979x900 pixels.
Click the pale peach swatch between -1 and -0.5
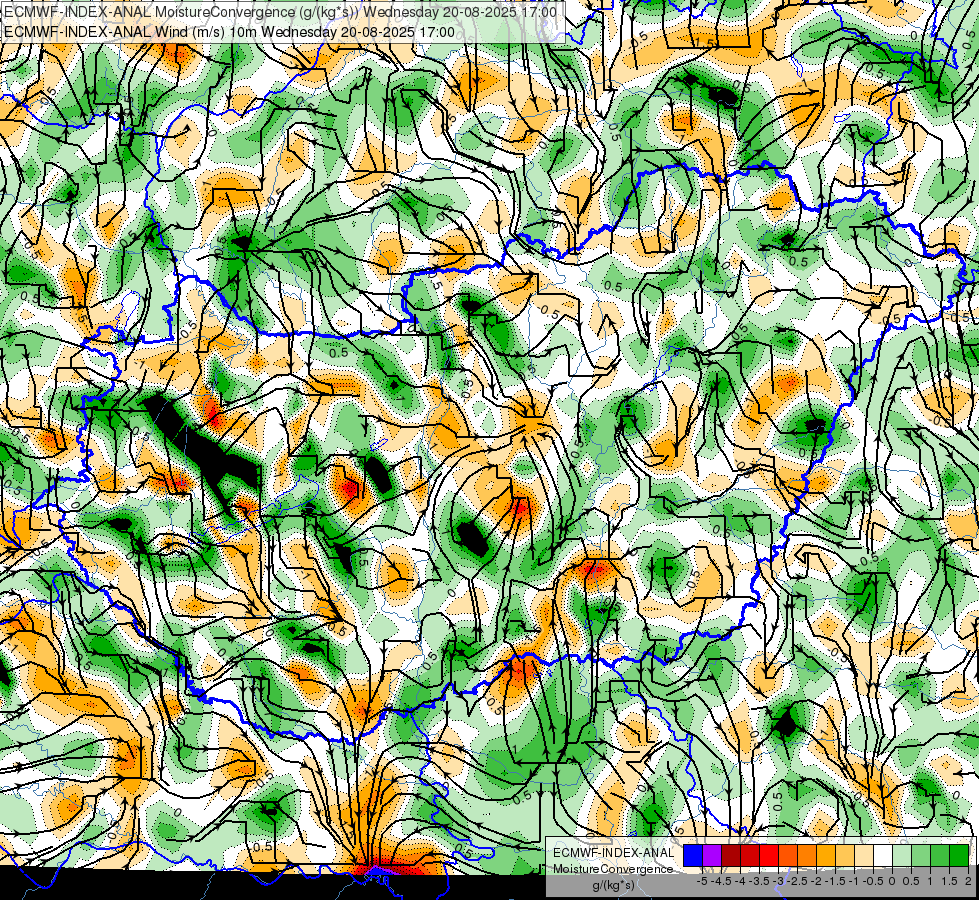click(864, 856)
